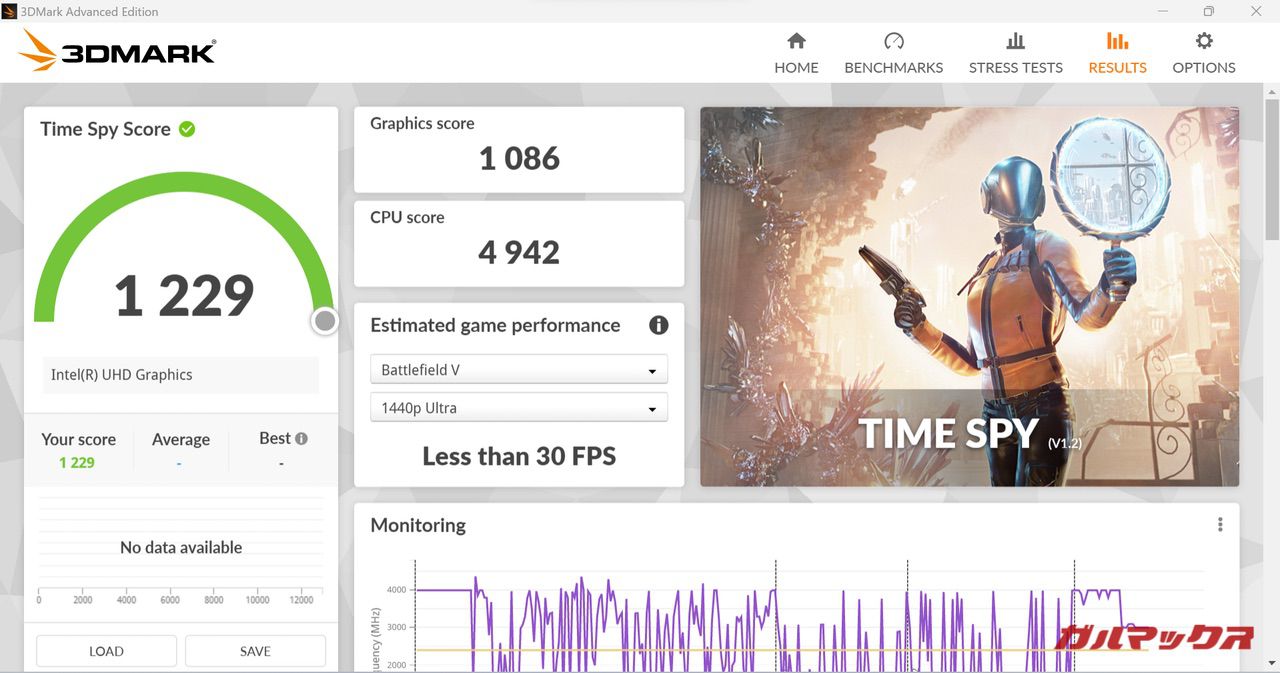
Task: Click the SAVE button
Action: 255,651
